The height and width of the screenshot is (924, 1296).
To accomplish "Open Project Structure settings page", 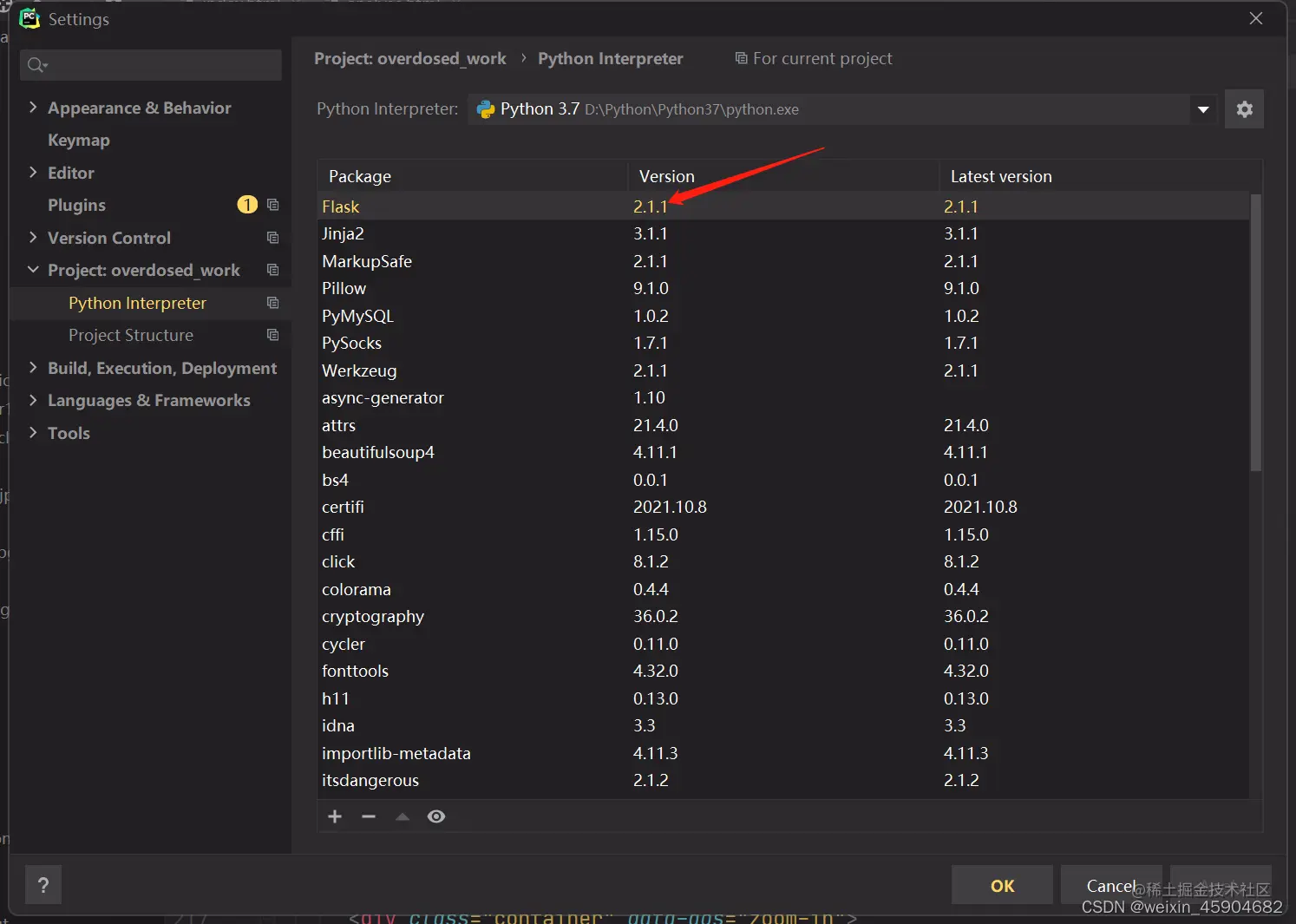I will pyautogui.click(x=131, y=335).
